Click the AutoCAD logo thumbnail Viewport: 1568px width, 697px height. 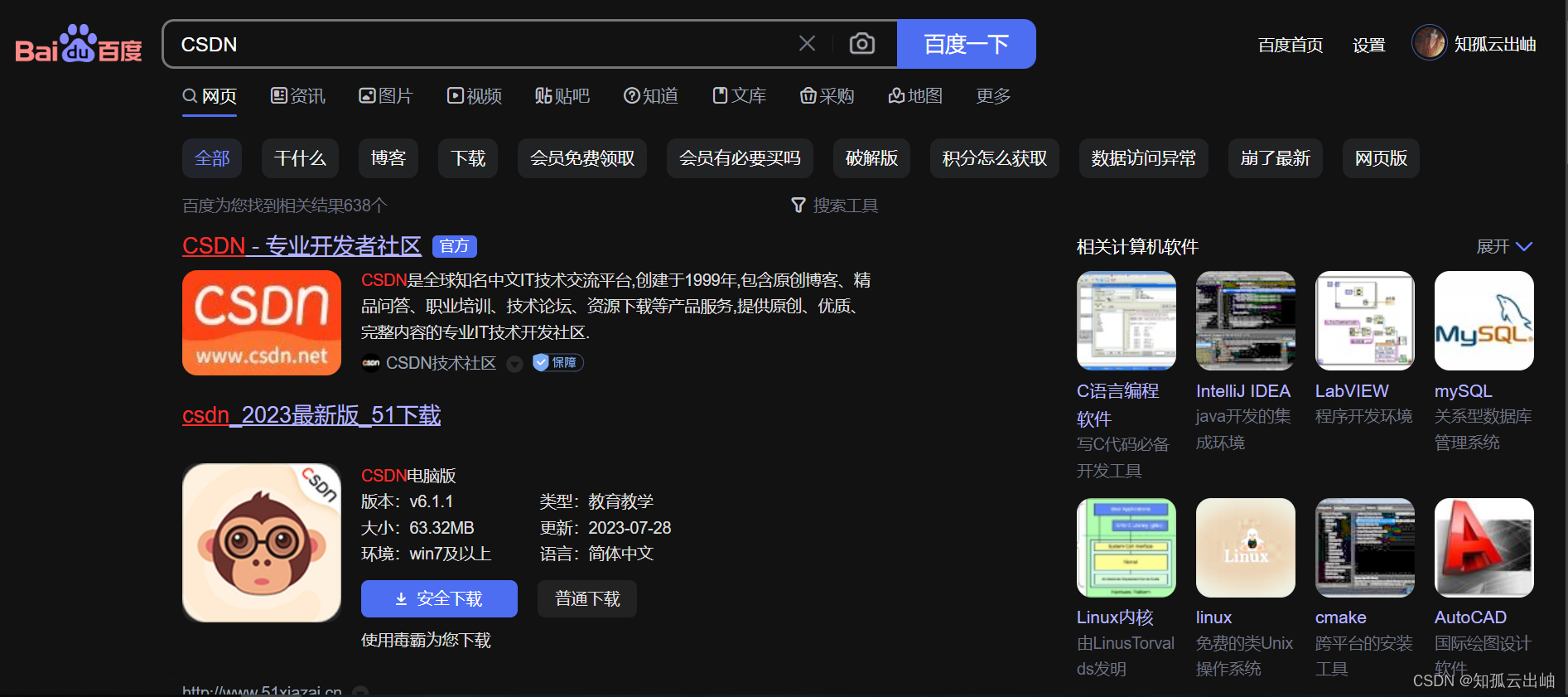1484,548
